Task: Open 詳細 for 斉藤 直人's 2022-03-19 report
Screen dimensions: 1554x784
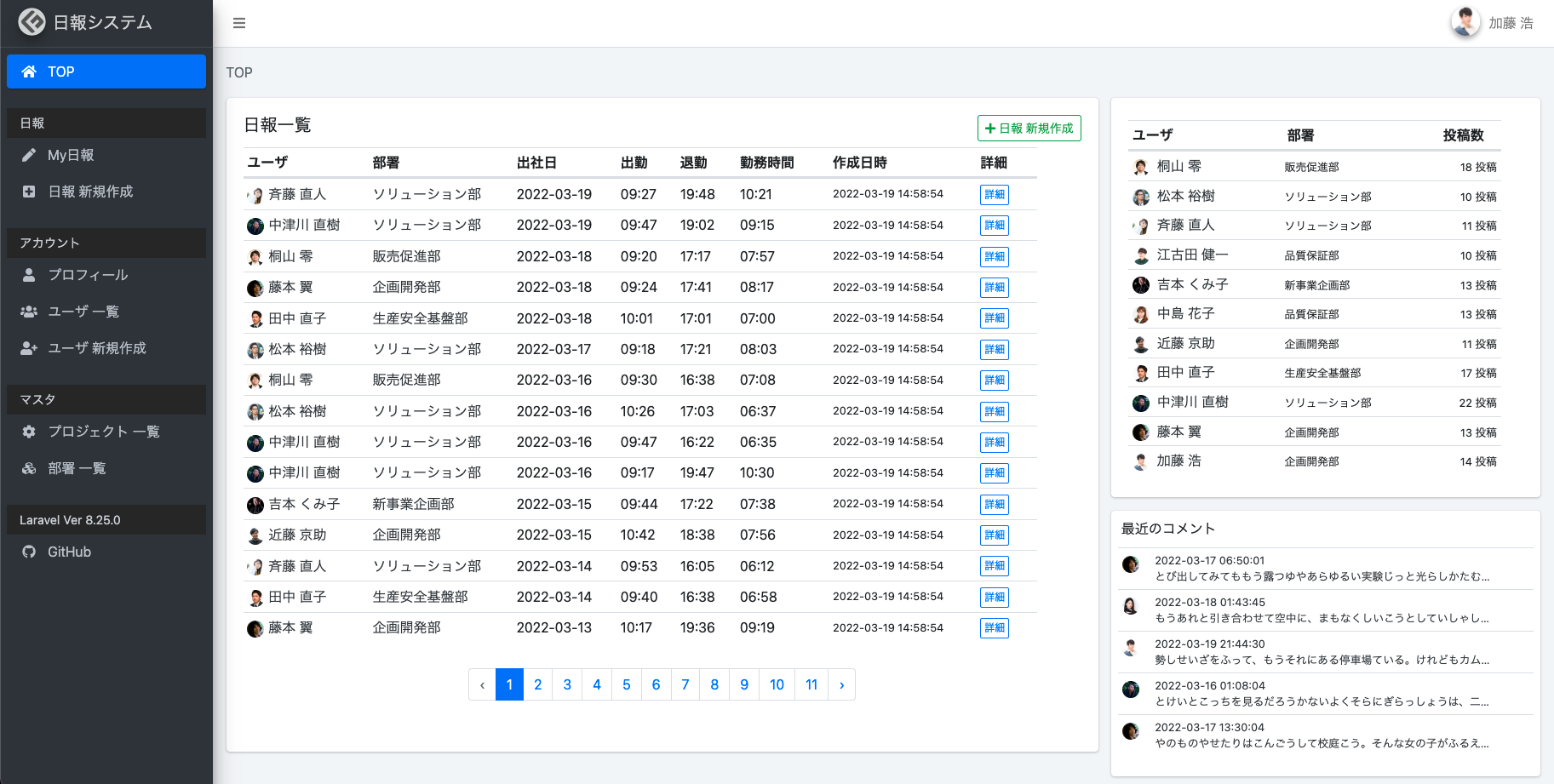Action: [x=994, y=195]
